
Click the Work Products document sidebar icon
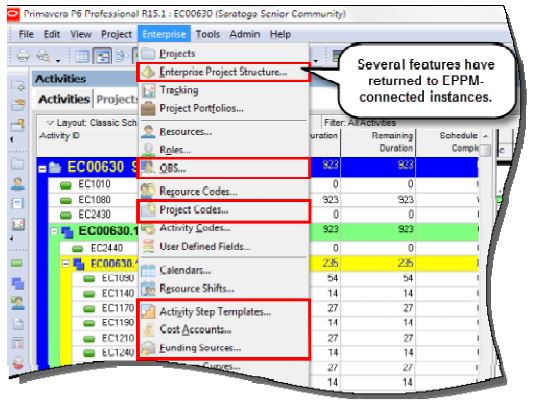(x=18, y=324)
